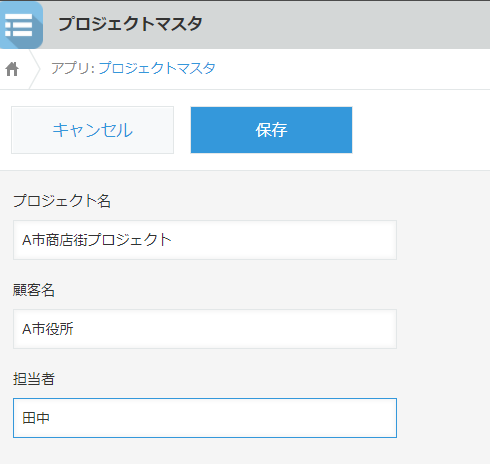Viewport: 490px width, 464px height.
Task: Cancel editing with the キャンセル button
Action: coord(92,130)
